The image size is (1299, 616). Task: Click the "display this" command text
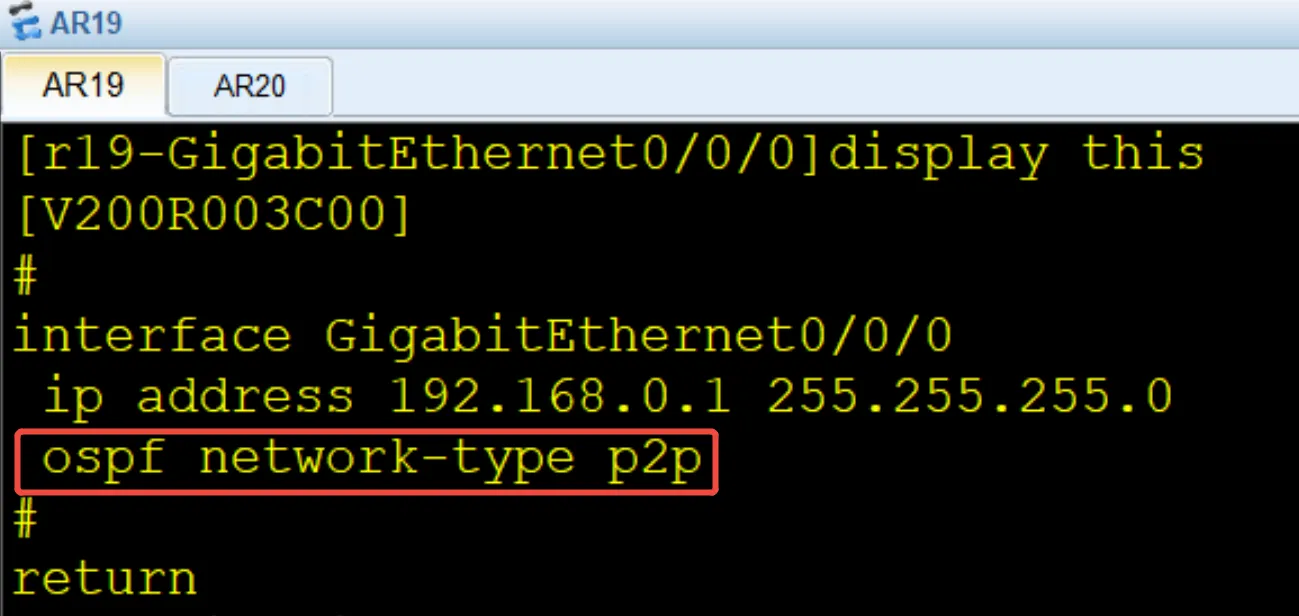[x=1016, y=155]
